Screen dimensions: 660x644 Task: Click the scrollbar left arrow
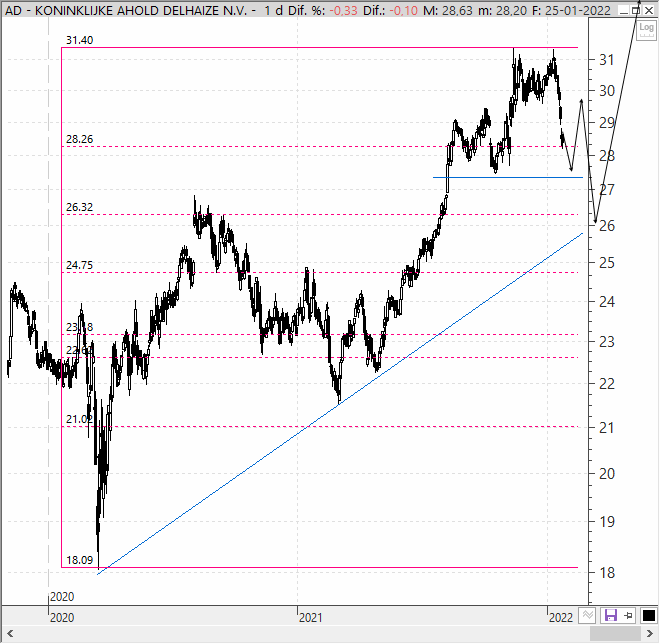point(10,633)
